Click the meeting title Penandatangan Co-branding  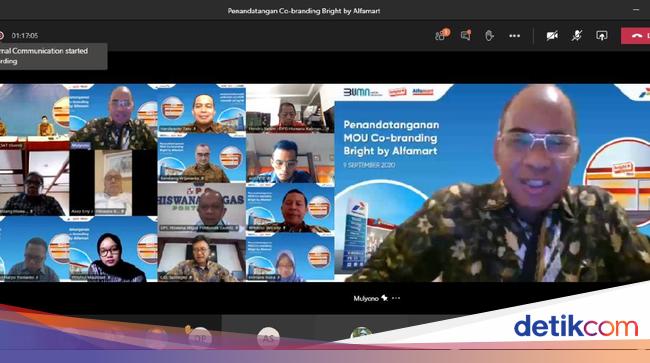coord(304,11)
